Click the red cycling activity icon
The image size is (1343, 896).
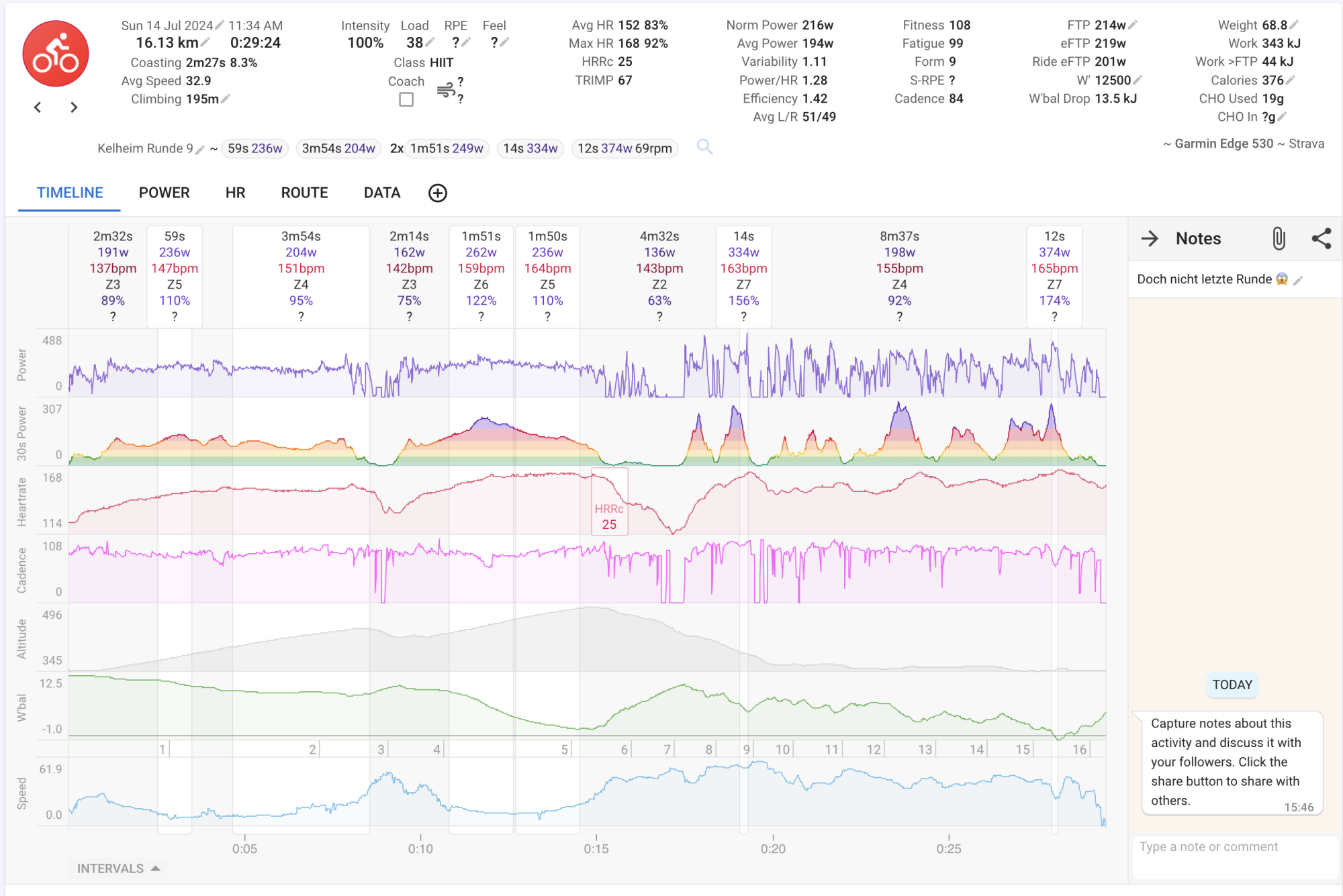[x=56, y=54]
